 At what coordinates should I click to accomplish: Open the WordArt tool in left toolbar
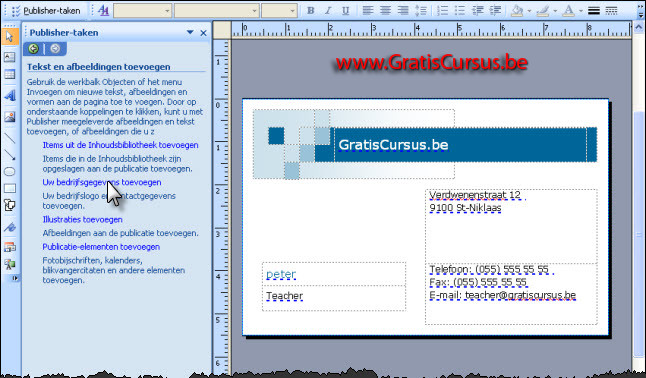(x=9, y=96)
